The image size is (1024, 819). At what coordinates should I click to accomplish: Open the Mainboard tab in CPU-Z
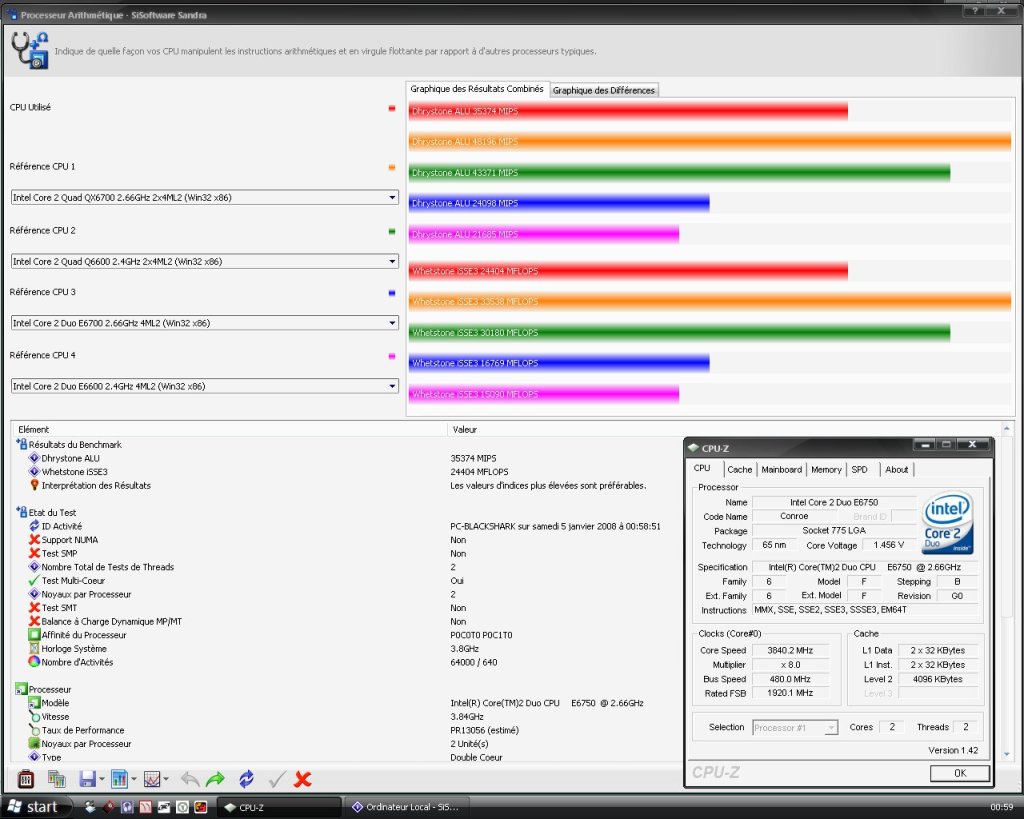[x=782, y=470]
